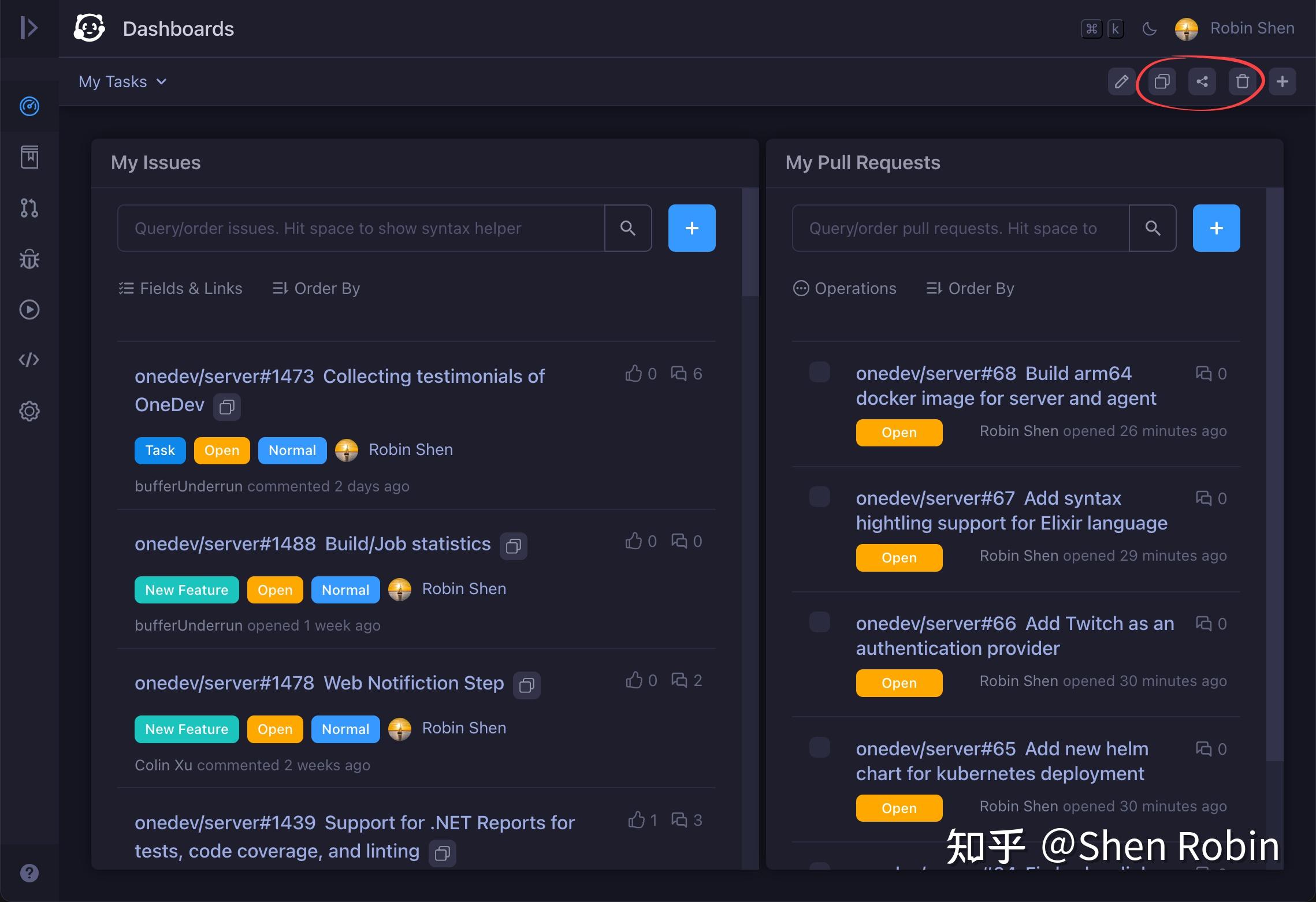Viewport: 1316px width, 902px height.
Task: Open the Code search icon in sidebar
Action: pyautogui.click(x=29, y=360)
